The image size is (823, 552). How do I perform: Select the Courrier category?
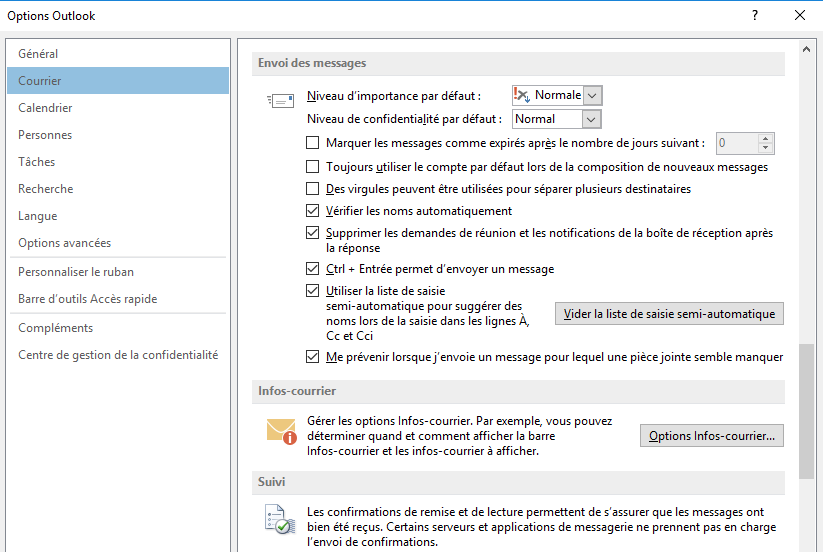[x=118, y=81]
